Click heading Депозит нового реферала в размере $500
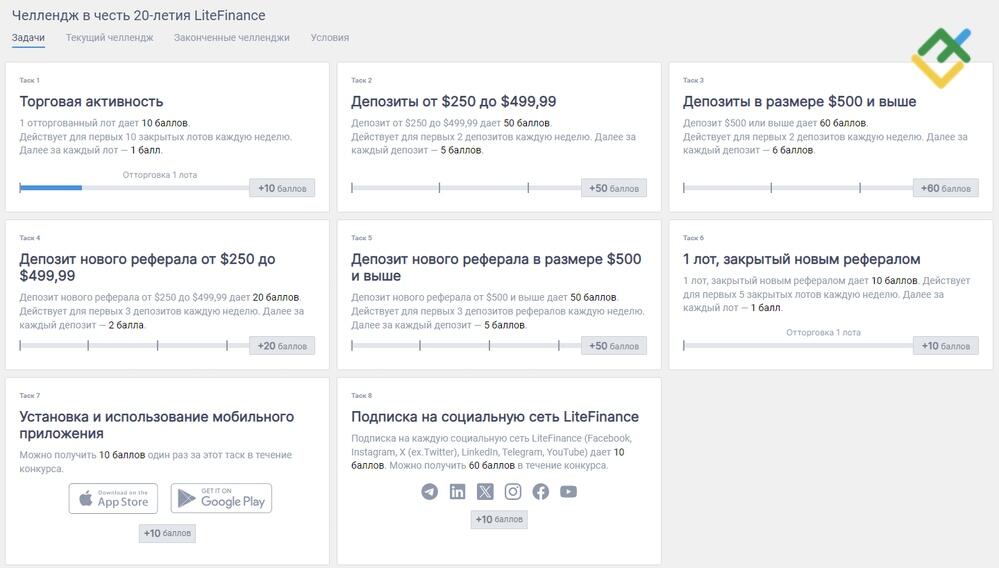 [496, 267]
